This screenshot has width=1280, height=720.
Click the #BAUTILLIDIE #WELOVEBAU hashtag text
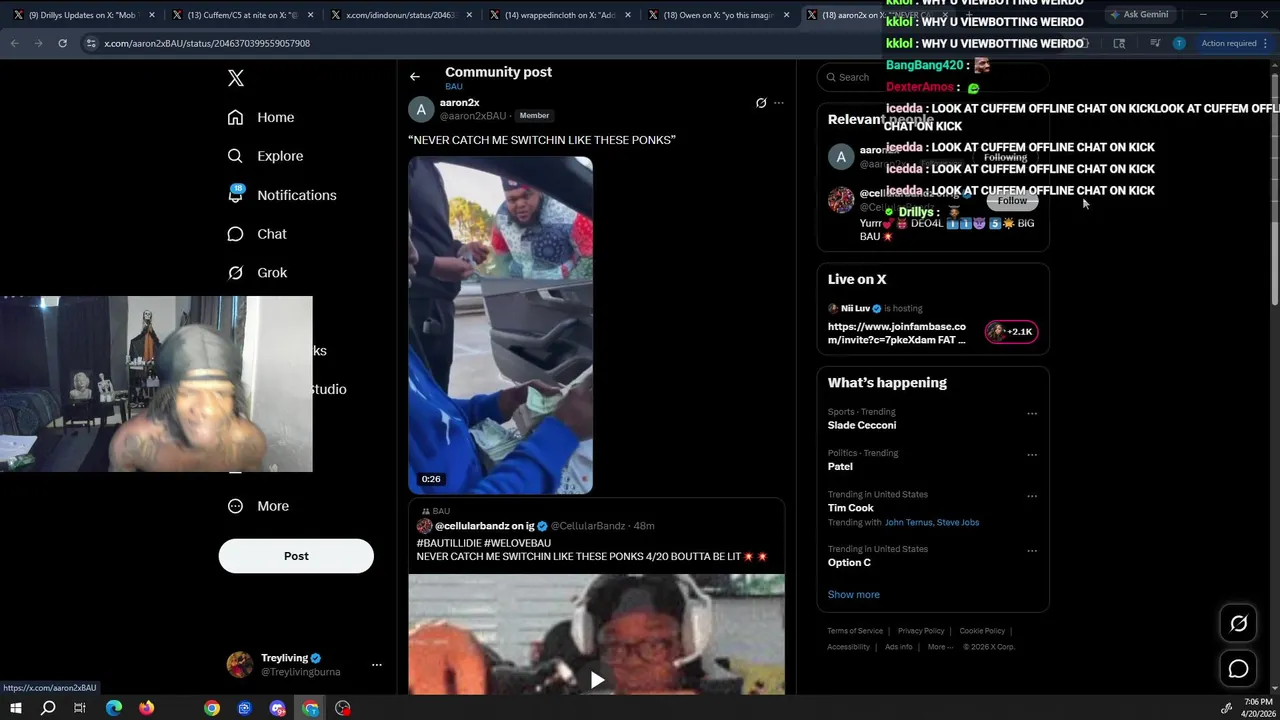483,543
